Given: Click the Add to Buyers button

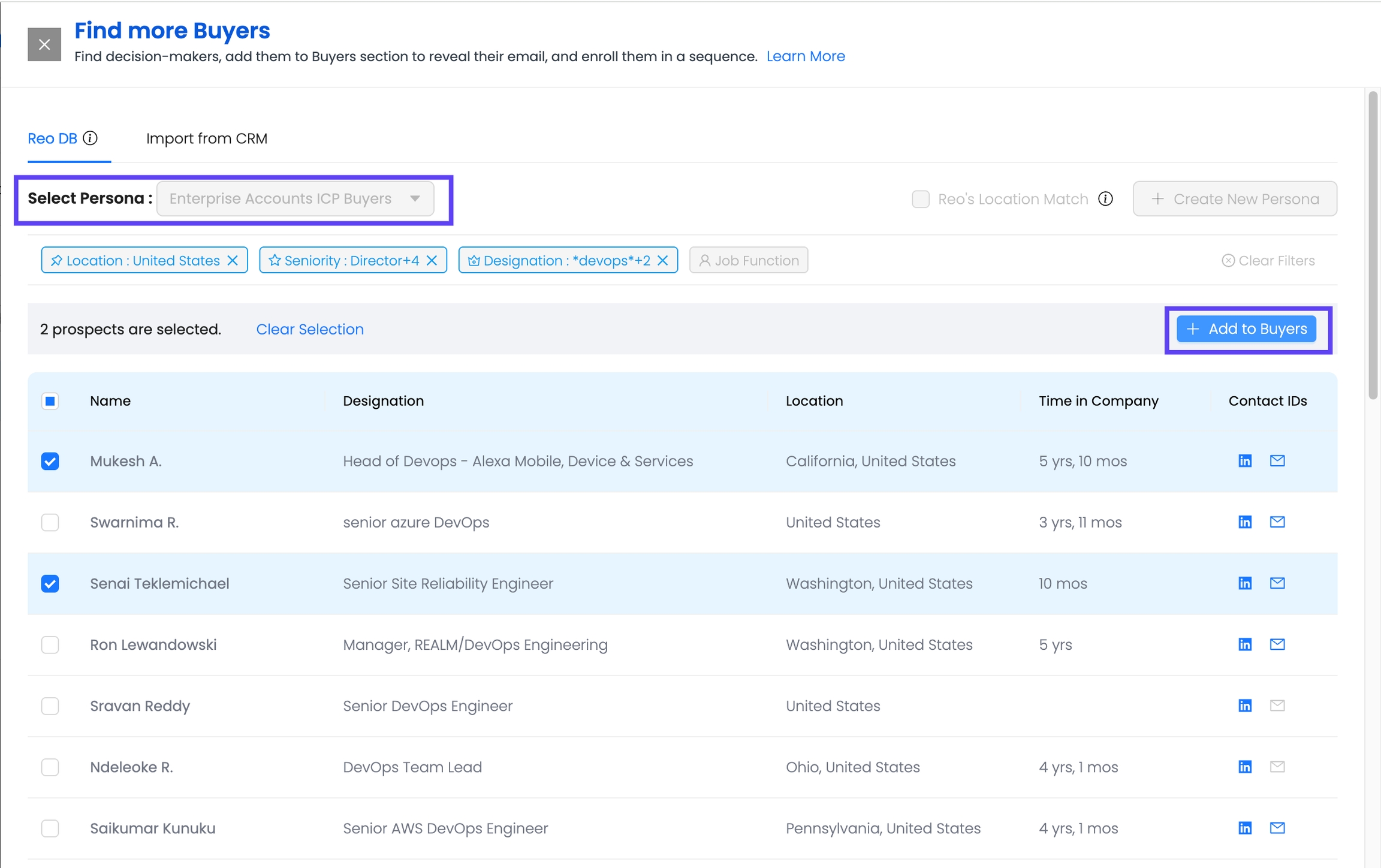Looking at the screenshot, I should tap(1247, 329).
